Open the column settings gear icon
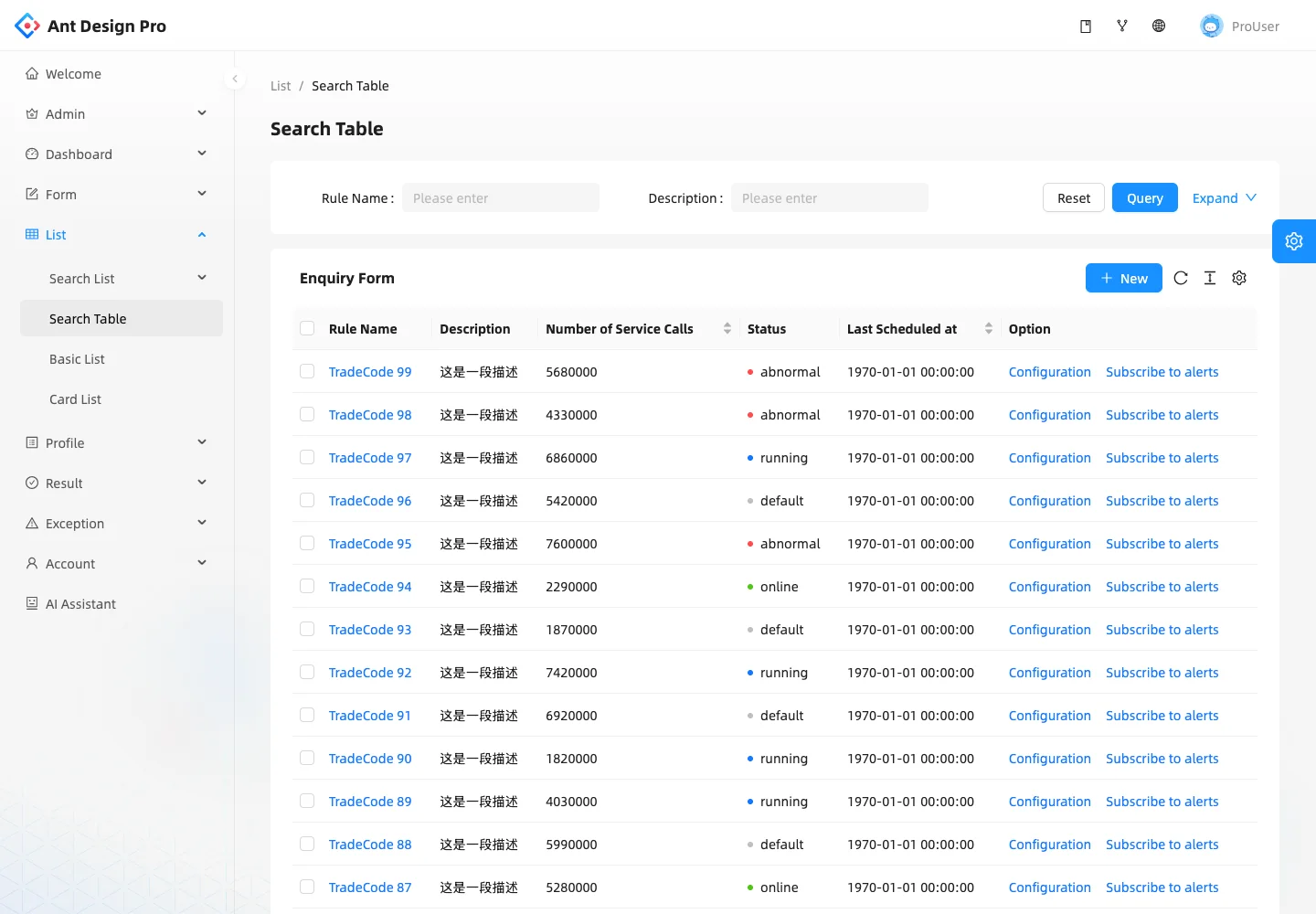 pos(1239,278)
